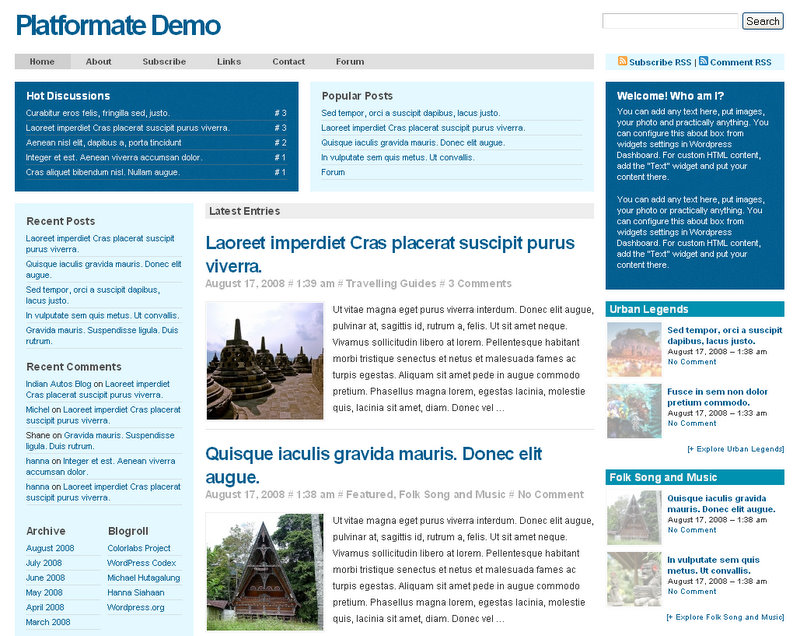Open popular post 'Quisque iaculis gravida mauris'
The height and width of the screenshot is (636, 800).
tap(413, 143)
